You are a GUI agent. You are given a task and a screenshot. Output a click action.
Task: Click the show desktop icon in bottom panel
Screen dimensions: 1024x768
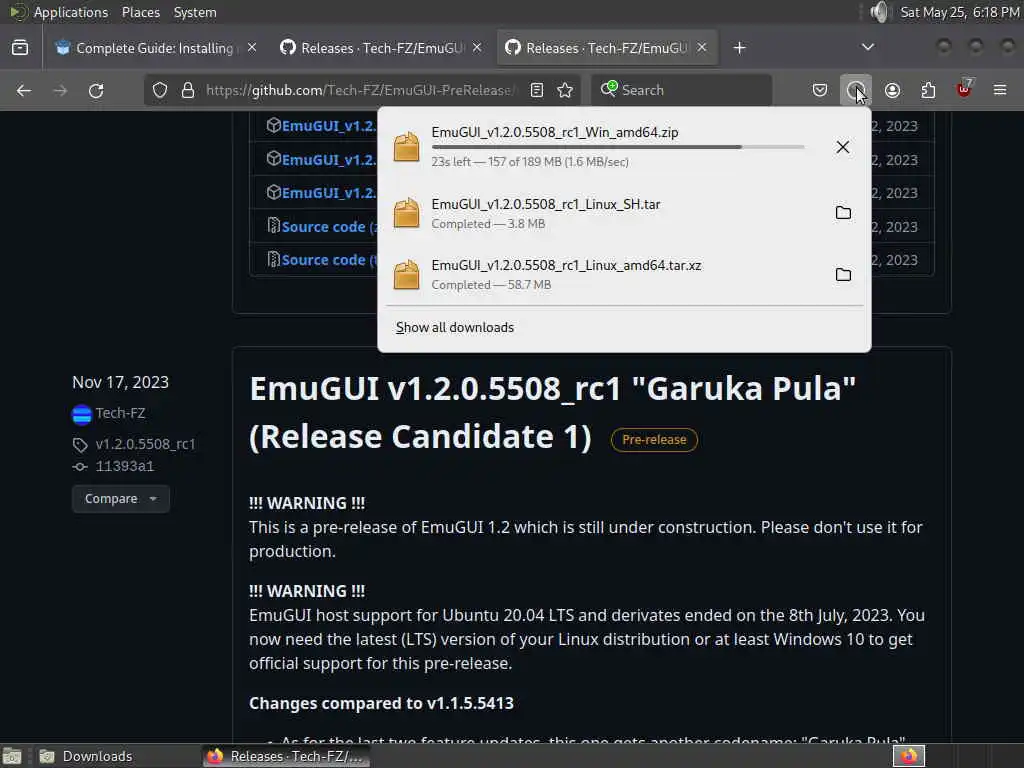12,756
